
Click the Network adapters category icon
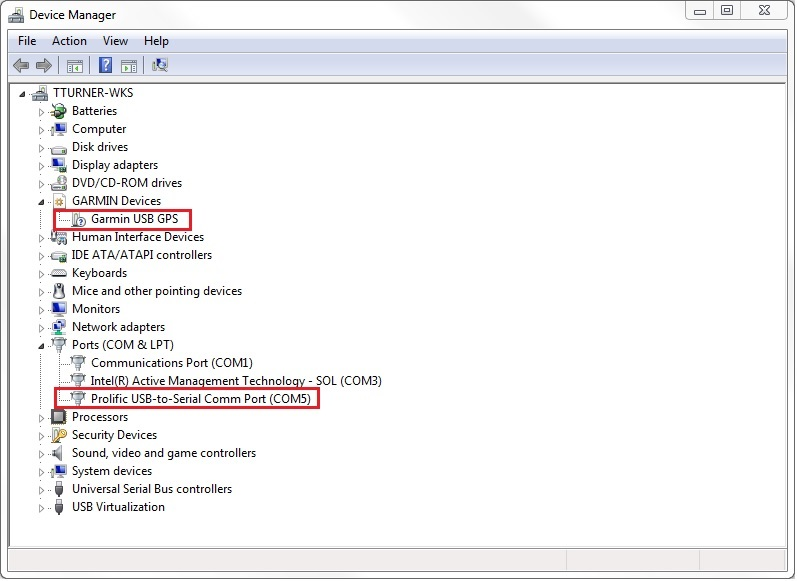coord(59,327)
